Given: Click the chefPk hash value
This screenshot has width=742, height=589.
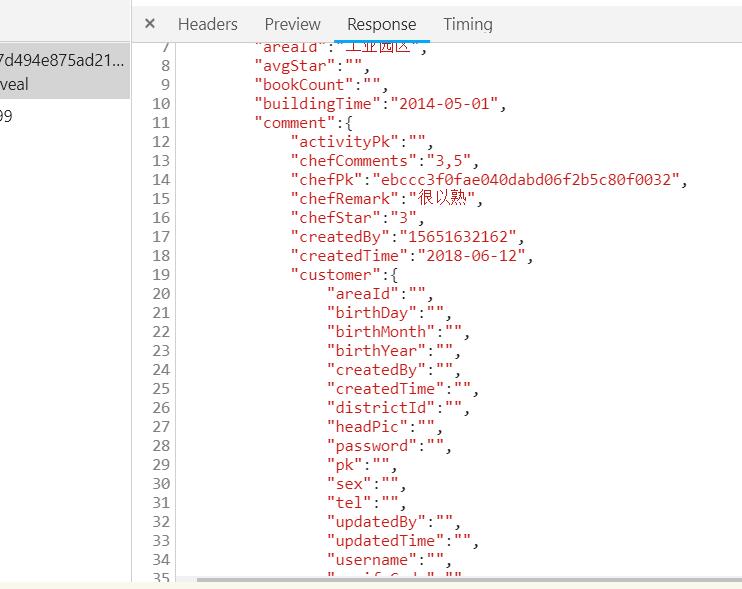Looking at the screenshot, I should coord(527,180).
